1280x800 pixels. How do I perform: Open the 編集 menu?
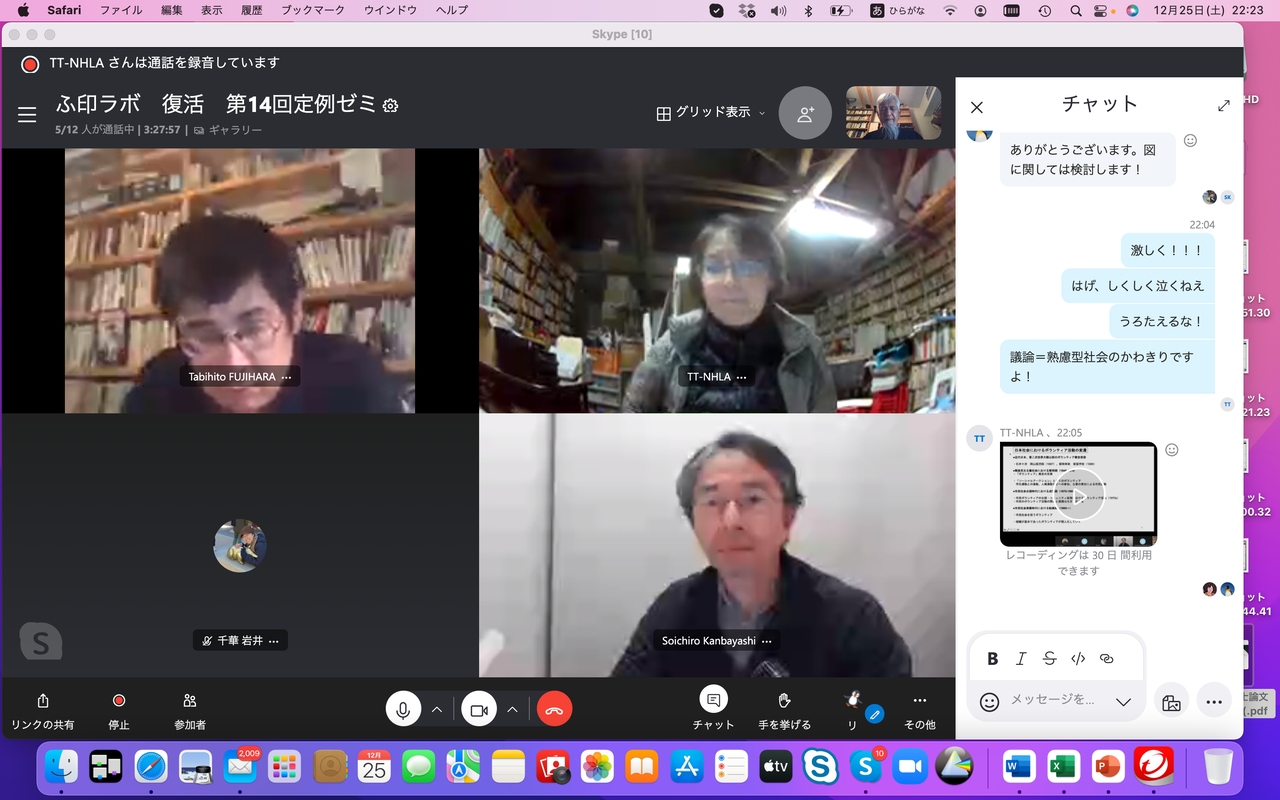pyautogui.click(x=172, y=10)
